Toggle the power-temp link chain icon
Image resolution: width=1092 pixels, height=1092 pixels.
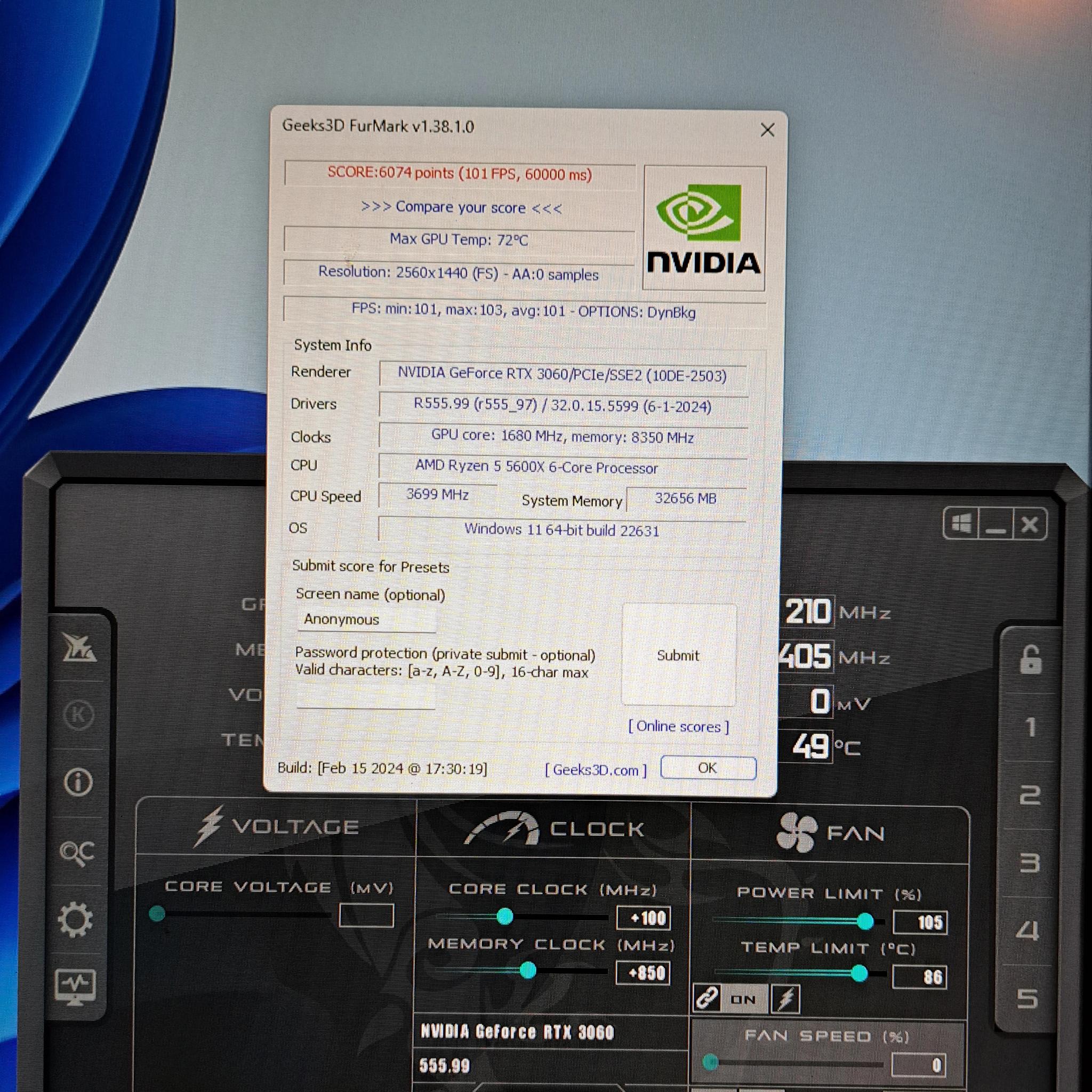tap(706, 998)
